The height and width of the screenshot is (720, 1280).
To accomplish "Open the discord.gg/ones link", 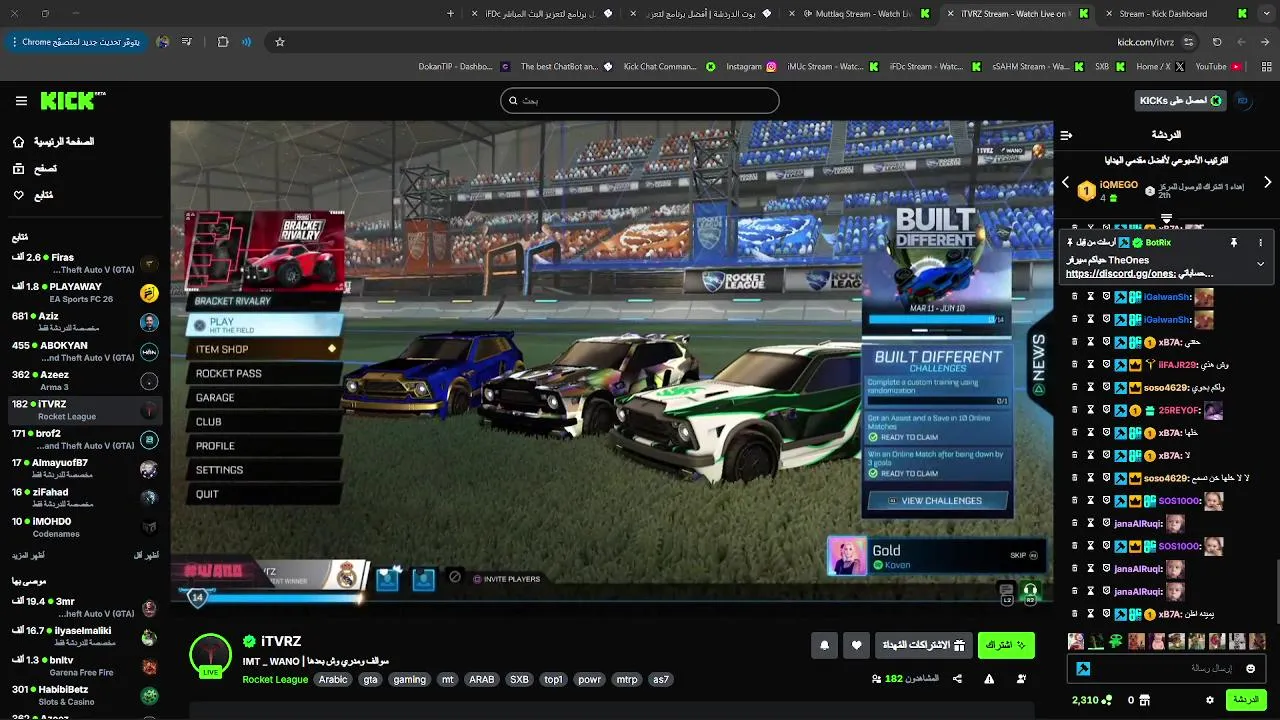I will (1120, 273).
